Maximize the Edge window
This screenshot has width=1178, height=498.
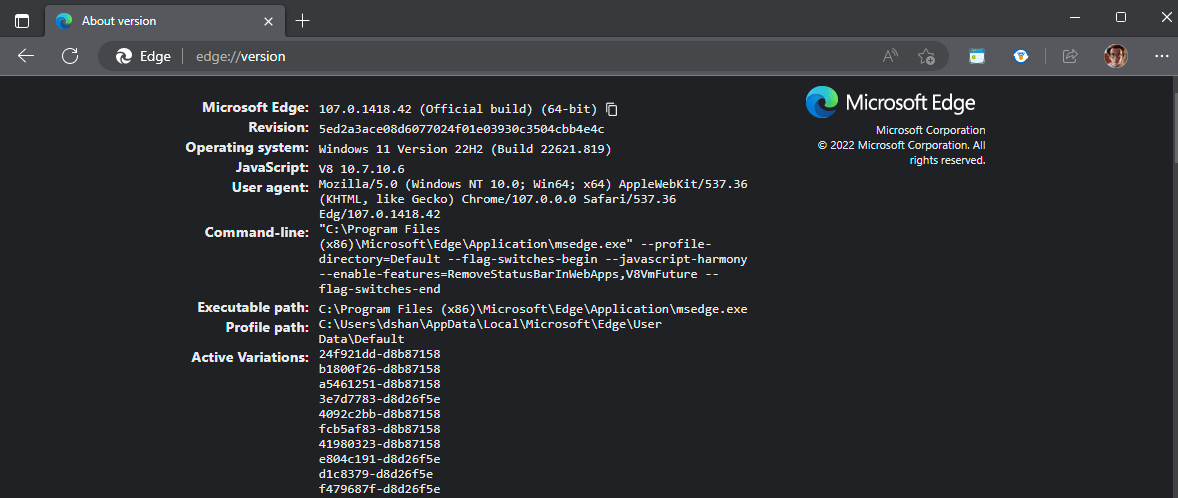[1121, 17]
